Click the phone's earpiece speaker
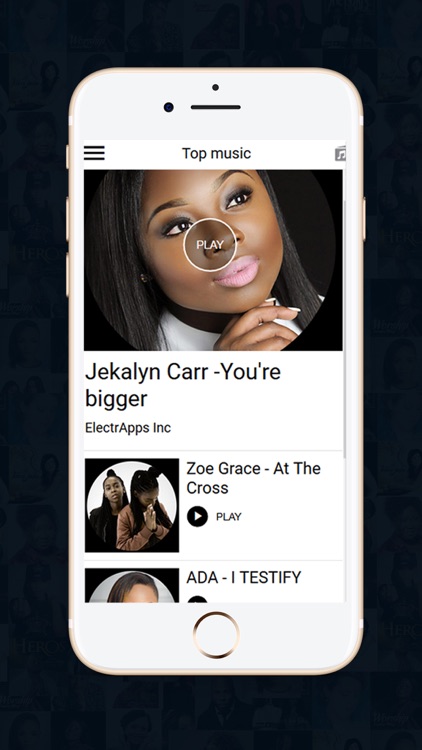422x750 pixels. (216, 107)
